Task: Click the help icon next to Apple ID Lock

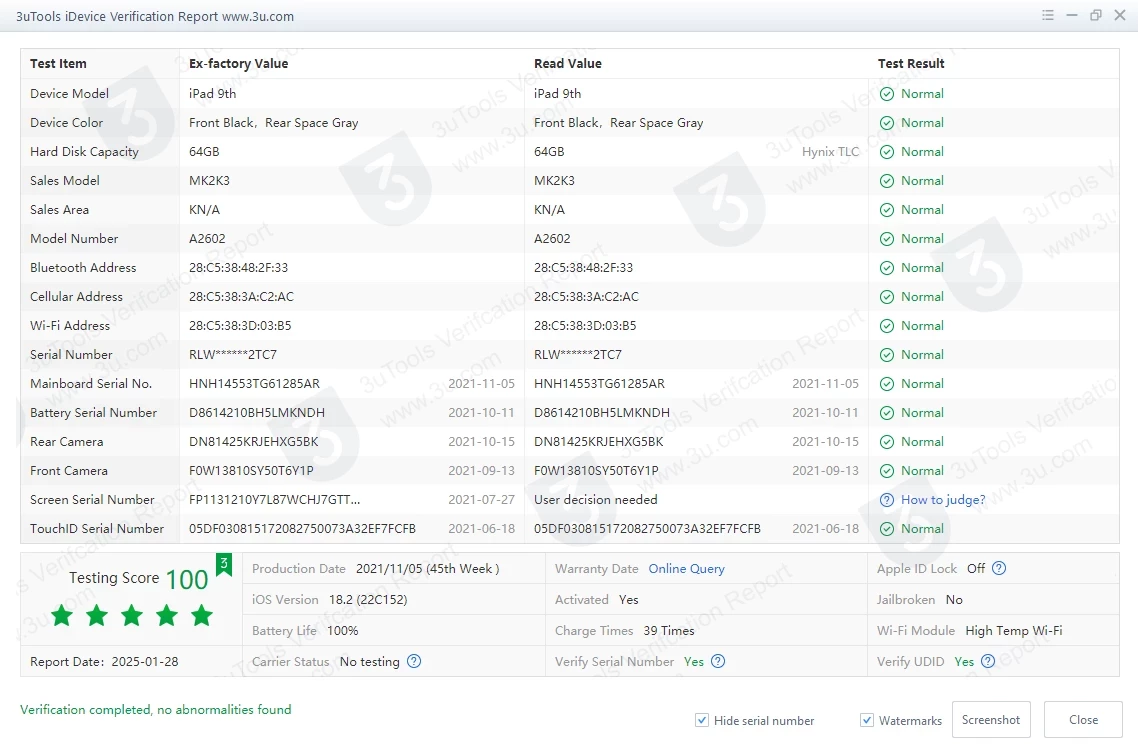Action: pyautogui.click(x=999, y=568)
